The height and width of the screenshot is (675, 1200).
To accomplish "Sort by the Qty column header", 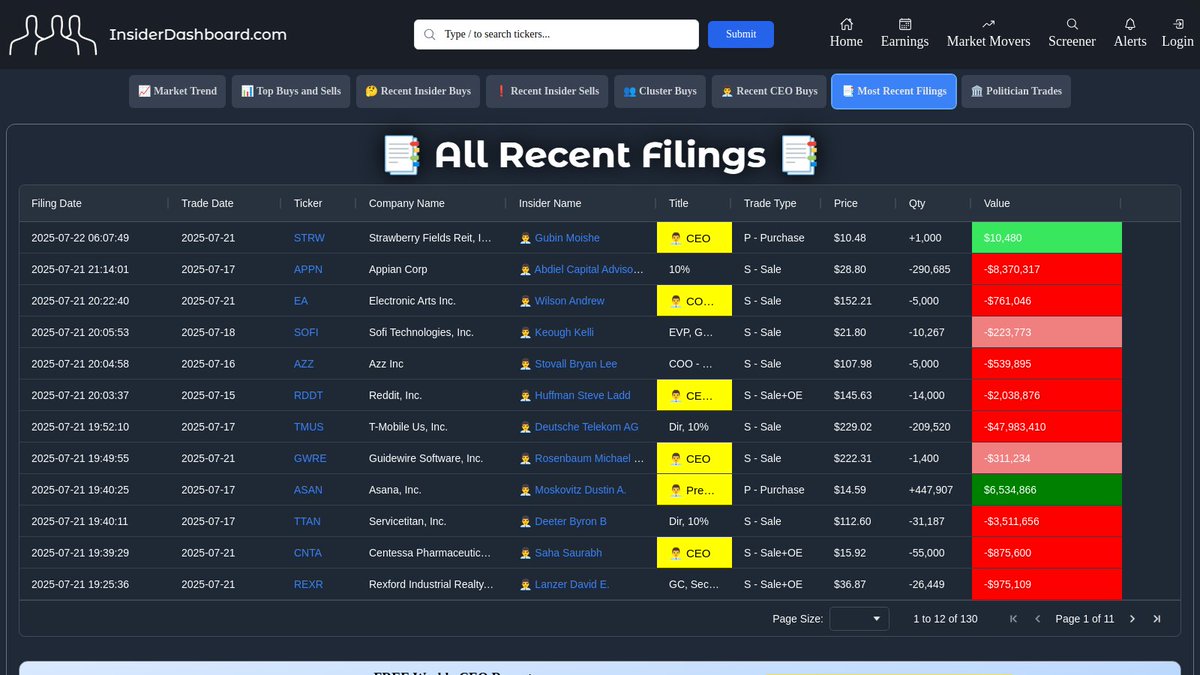I will click(x=917, y=203).
